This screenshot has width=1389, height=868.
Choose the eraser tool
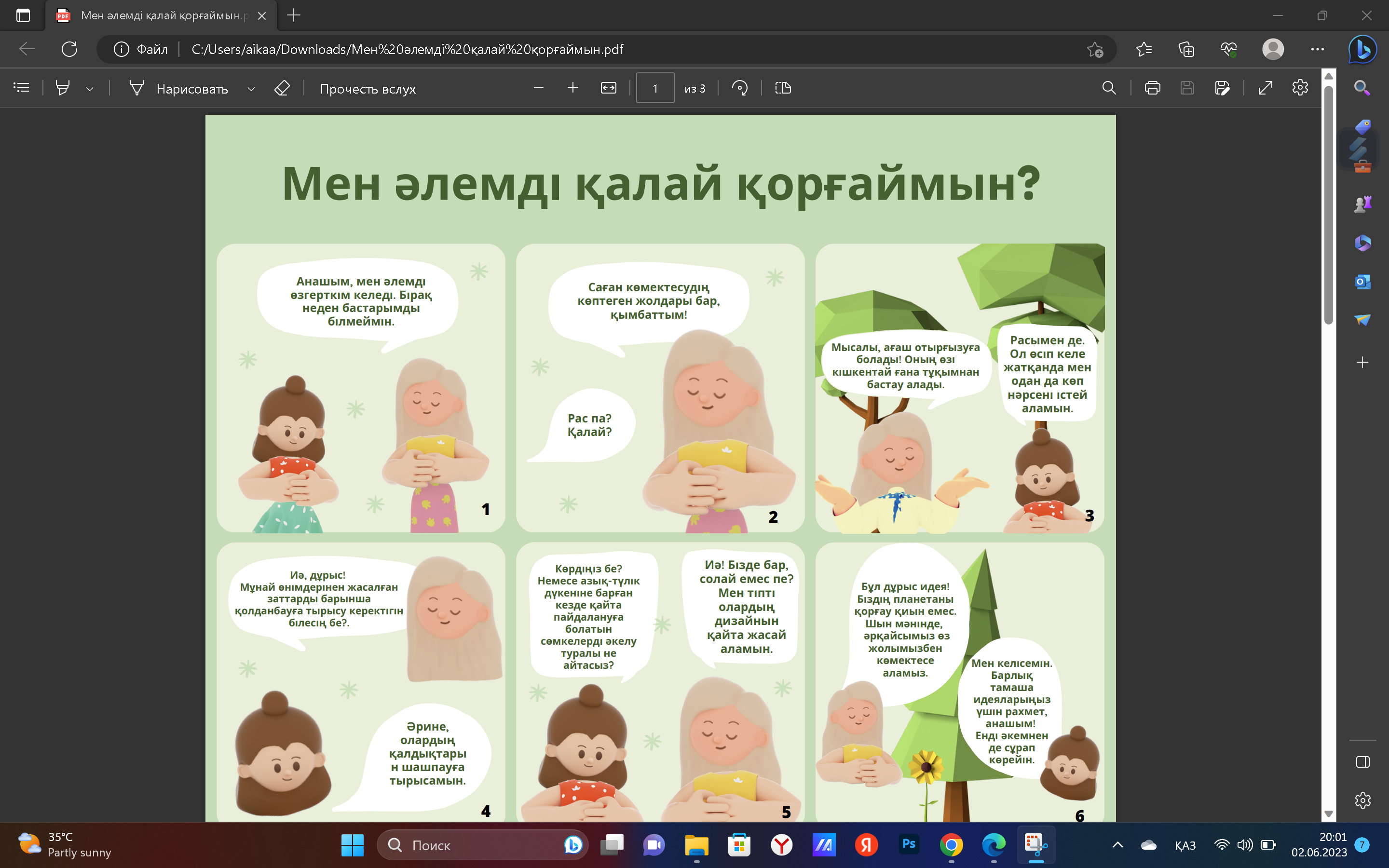(282, 88)
